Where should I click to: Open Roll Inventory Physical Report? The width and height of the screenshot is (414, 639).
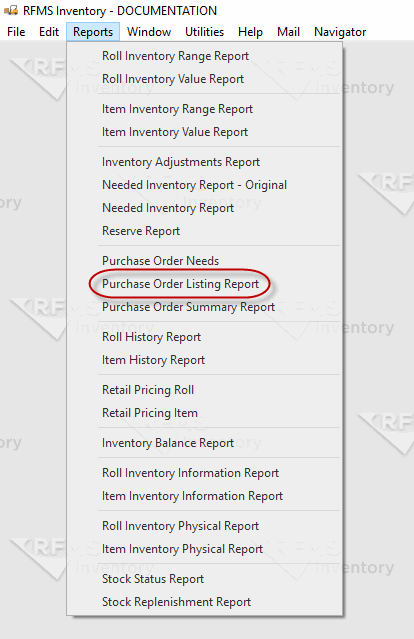click(x=180, y=526)
